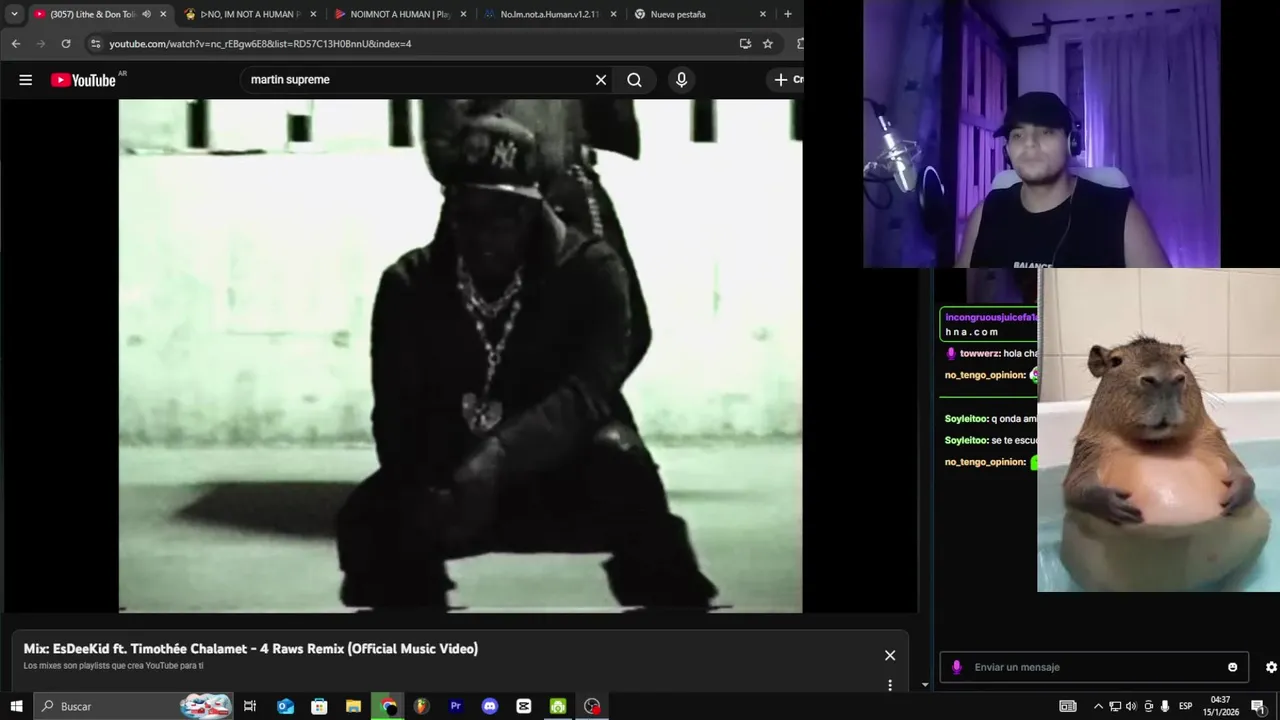This screenshot has width=1280, height=720.
Task: Open FL Studio from the taskbar
Action: click(422, 706)
